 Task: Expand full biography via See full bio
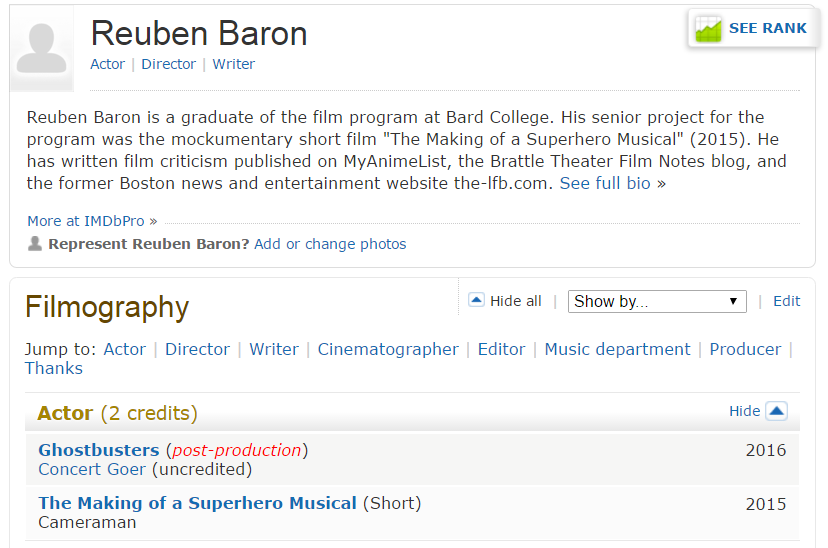(x=605, y=183)
